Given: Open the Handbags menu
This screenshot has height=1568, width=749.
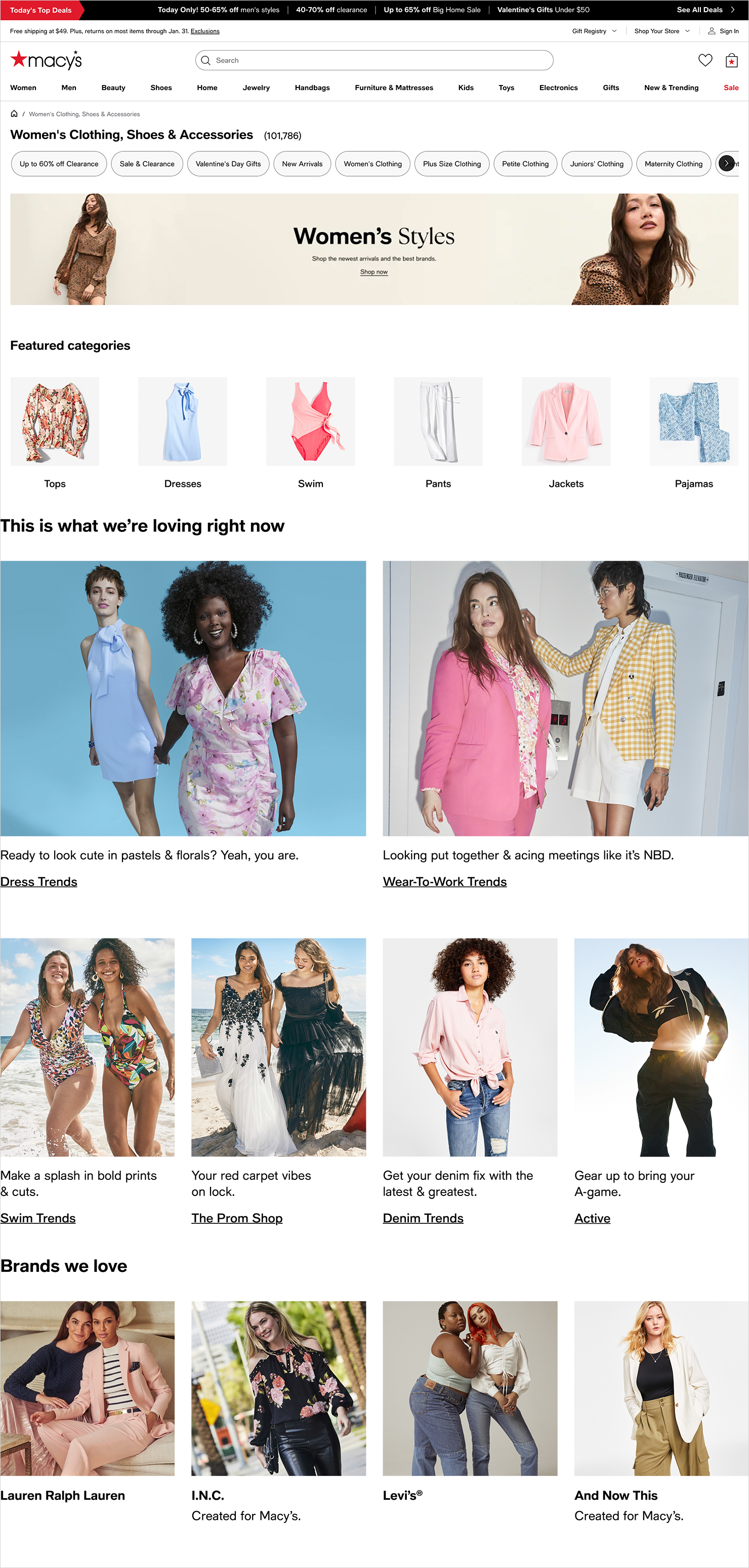Looking at the screenshot, I should tap(312, 88).
